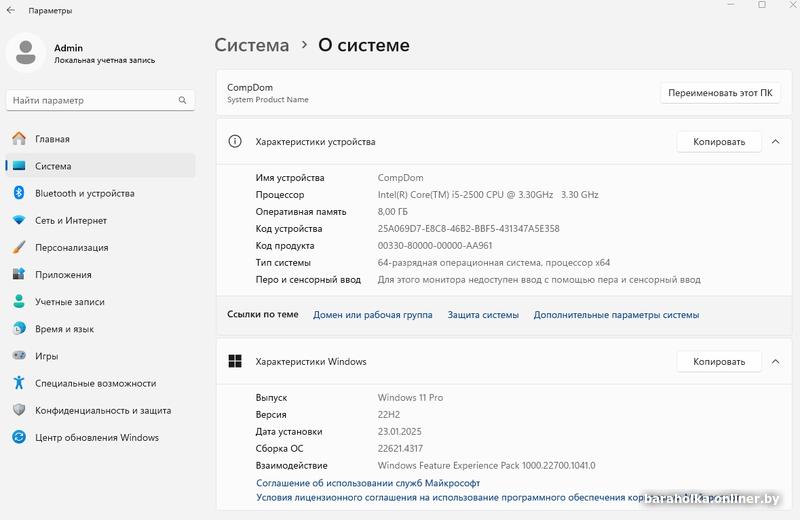Click the Конфиденциальность shield icon
The width and height of the screenshot is (800, 520).
[x=19, y=410]
